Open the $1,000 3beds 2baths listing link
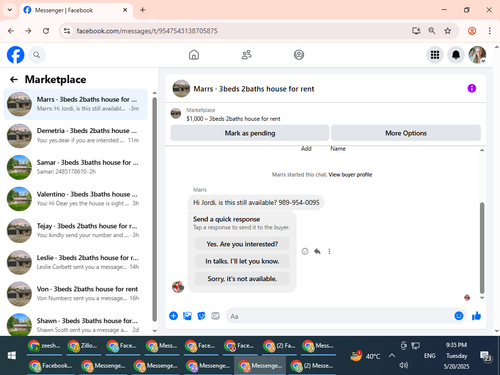The image size is (500, 375). point(233,119)
